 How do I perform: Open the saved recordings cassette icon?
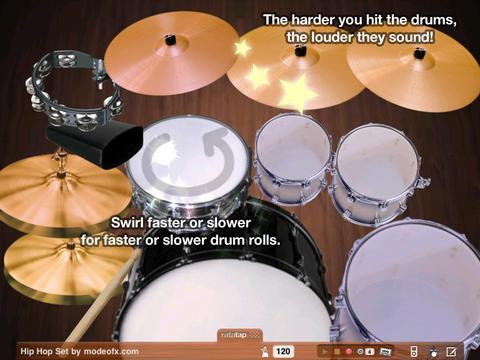click(x=386, y=351)
